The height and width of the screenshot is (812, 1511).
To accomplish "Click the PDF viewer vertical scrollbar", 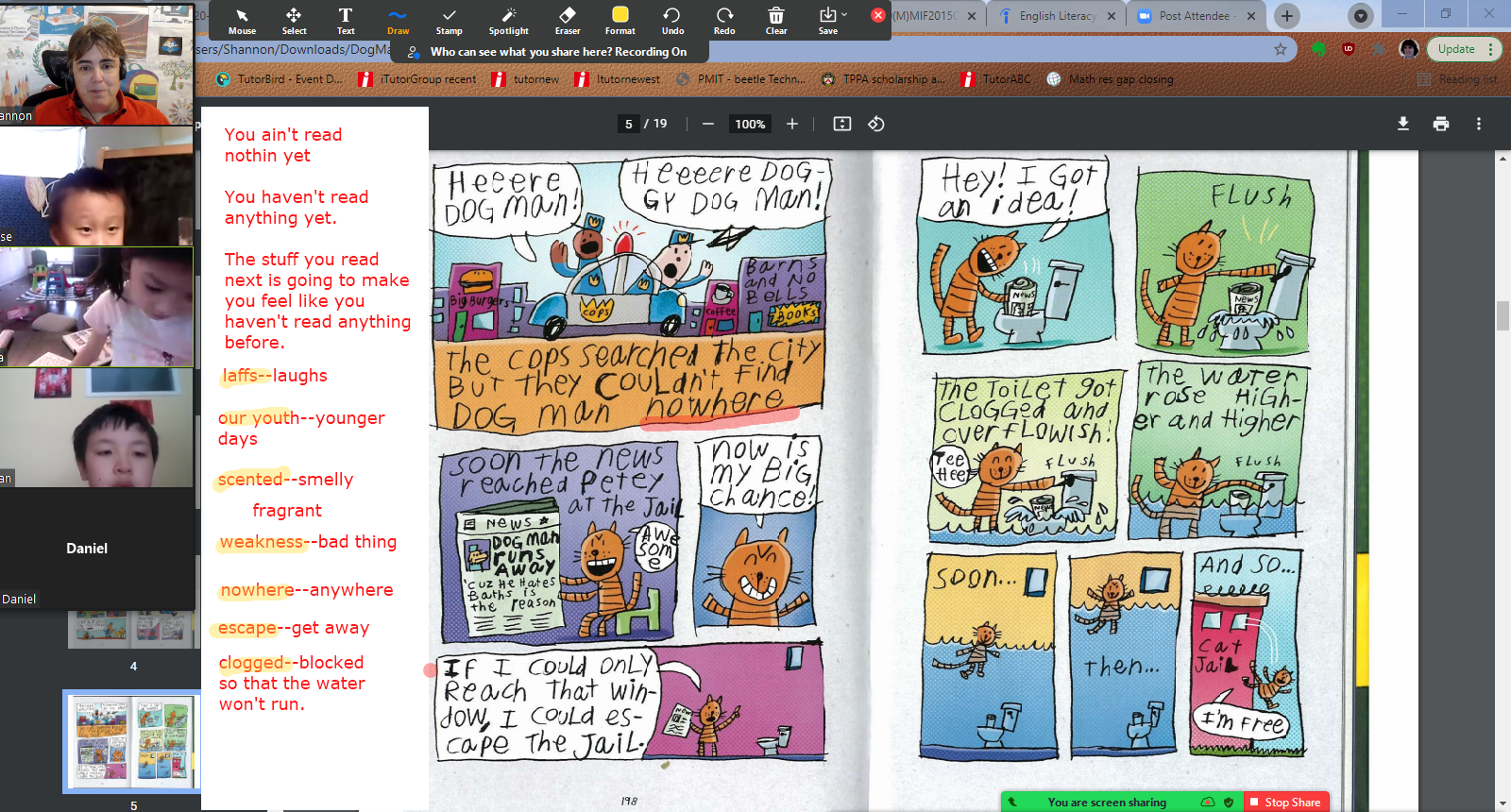I will pos(1503,315).
